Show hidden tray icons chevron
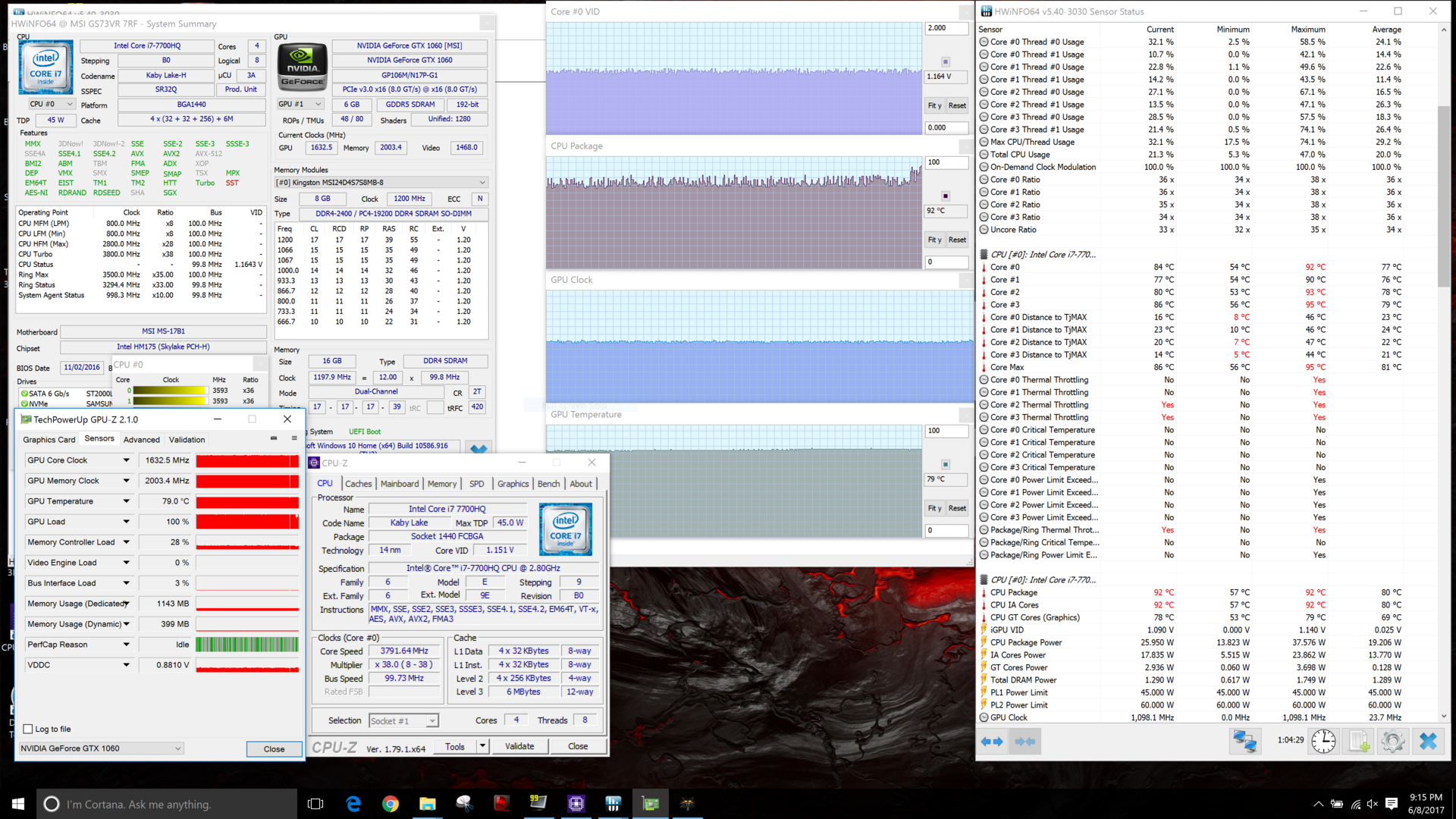1456x819 pixels. (1318, 804)
